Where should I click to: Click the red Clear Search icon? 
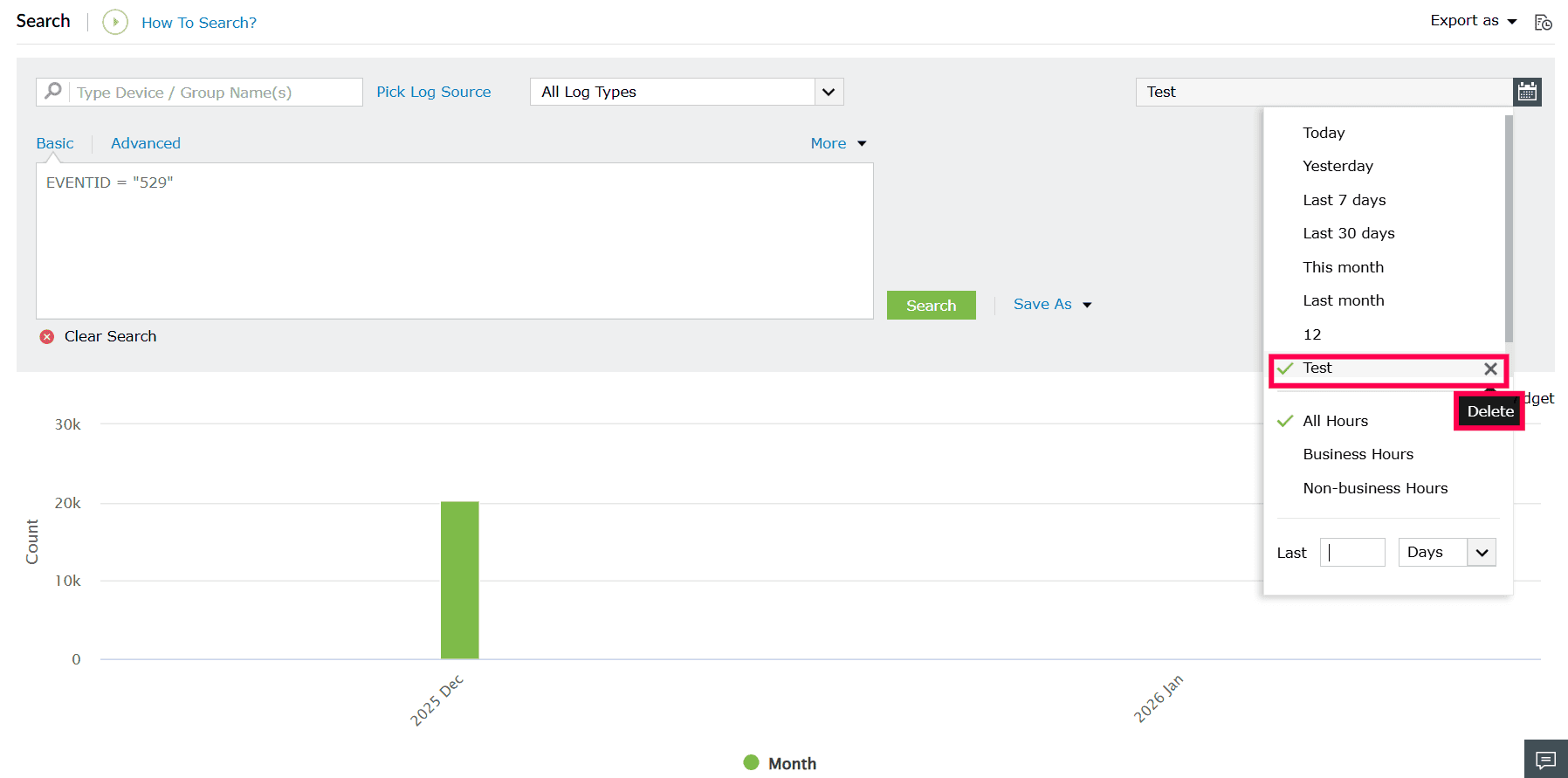coord(47,336)
